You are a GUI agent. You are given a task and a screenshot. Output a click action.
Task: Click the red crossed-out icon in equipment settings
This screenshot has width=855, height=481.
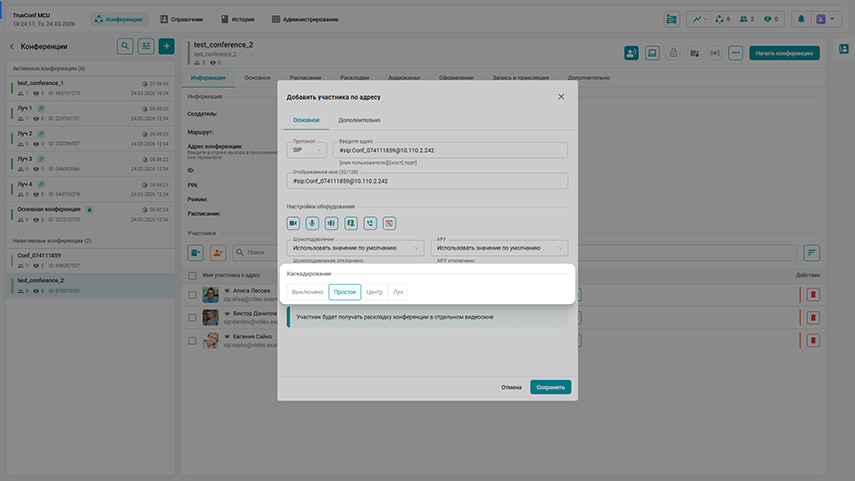389,223
